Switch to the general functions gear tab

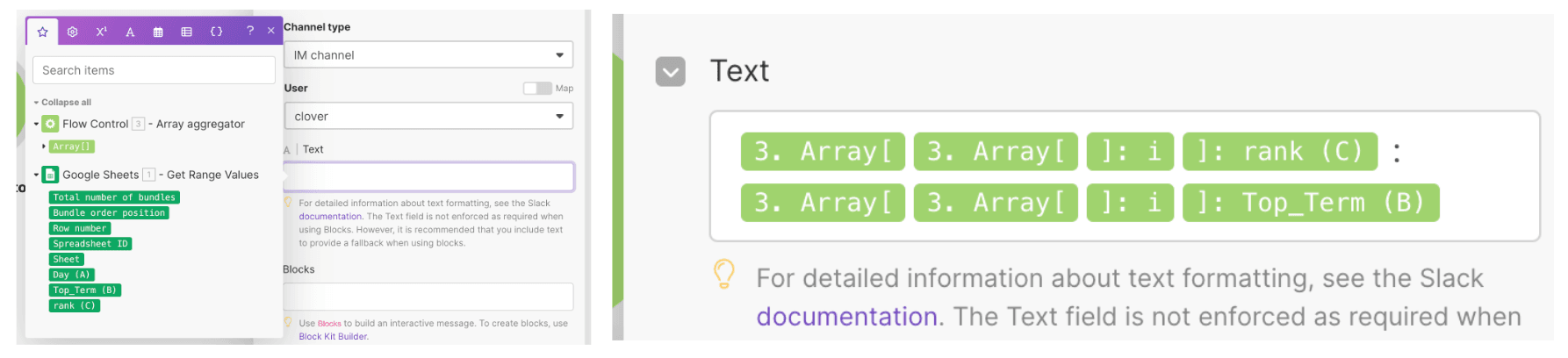point(72,31)
